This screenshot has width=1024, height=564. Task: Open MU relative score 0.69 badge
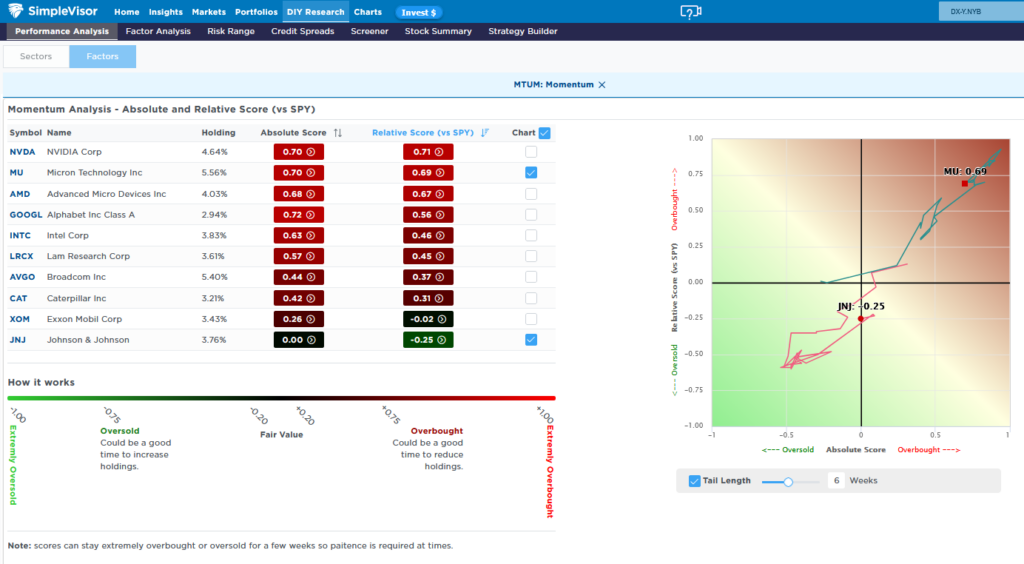tap(428, 173)
